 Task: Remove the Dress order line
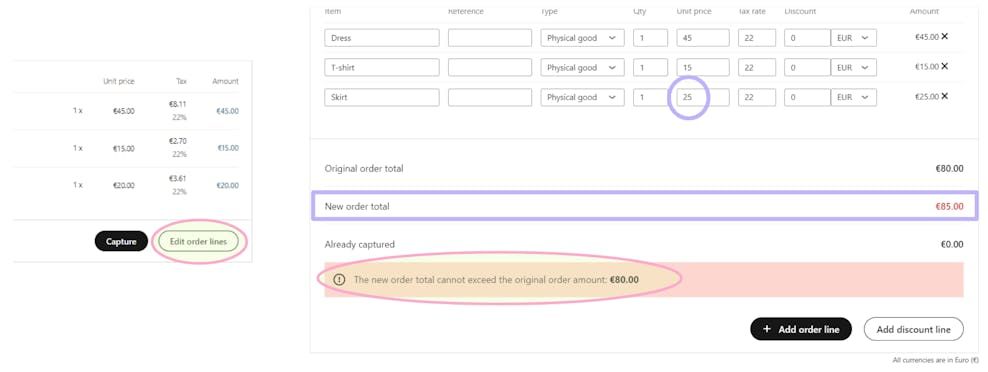tap(944, 37)
